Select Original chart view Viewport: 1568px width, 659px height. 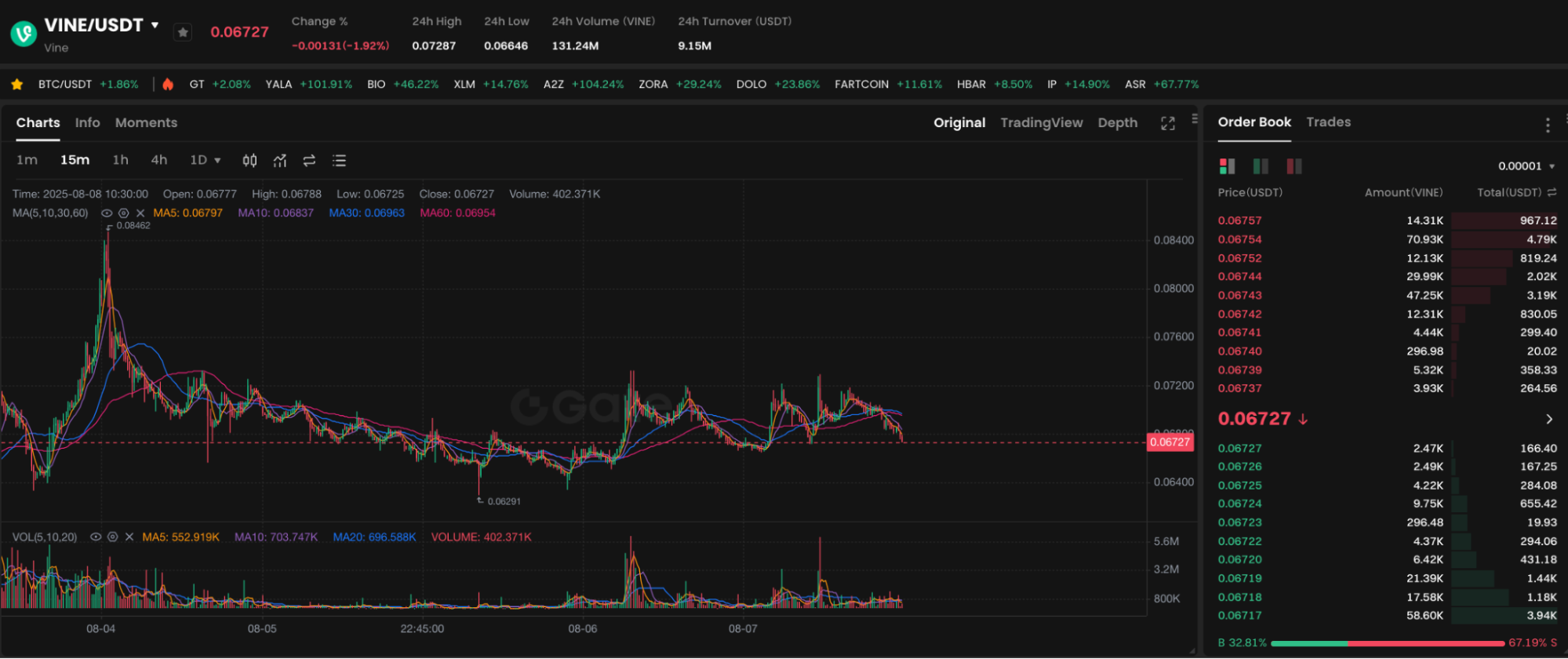959,122
